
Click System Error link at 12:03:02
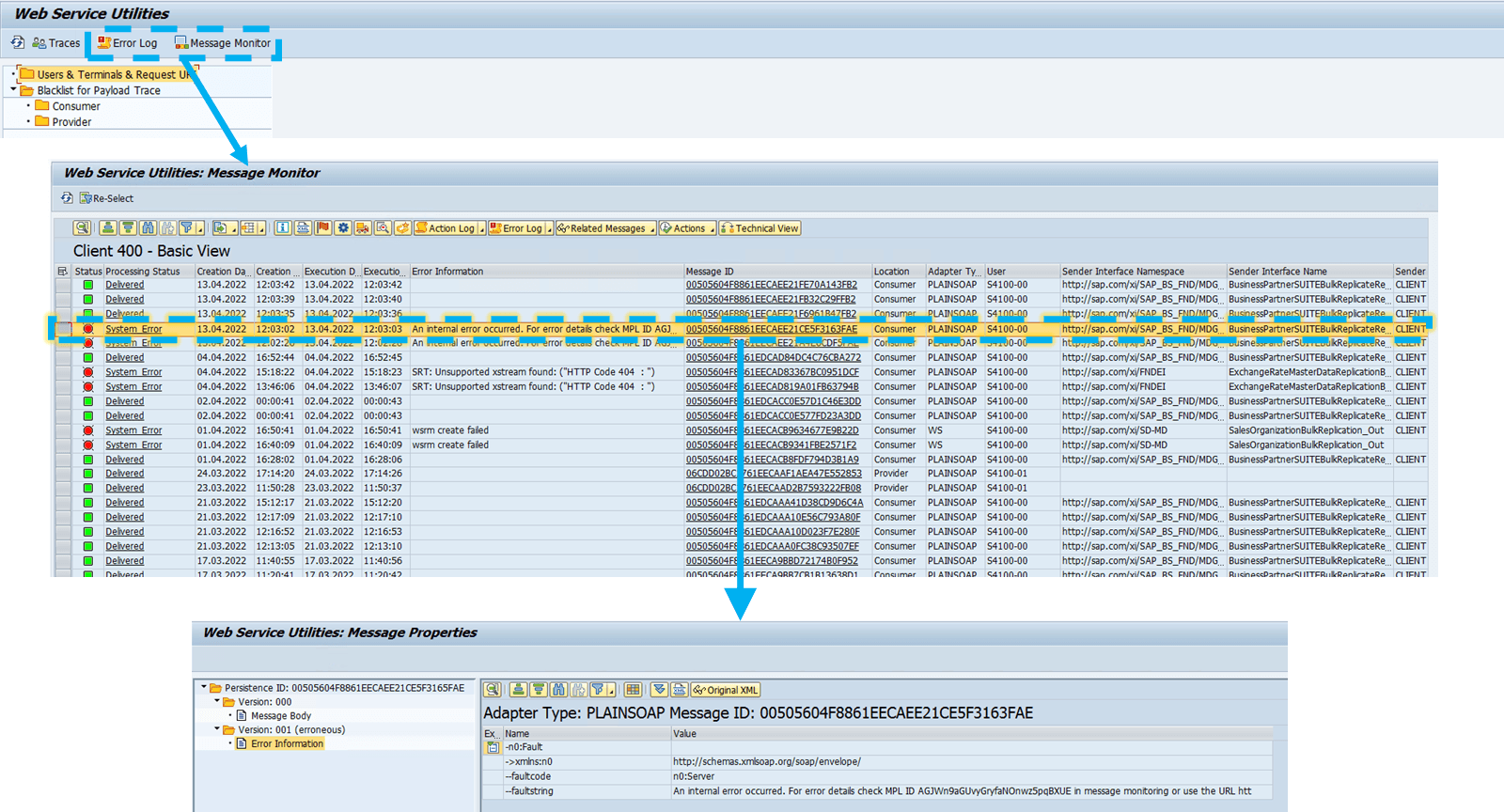point(133,329)
